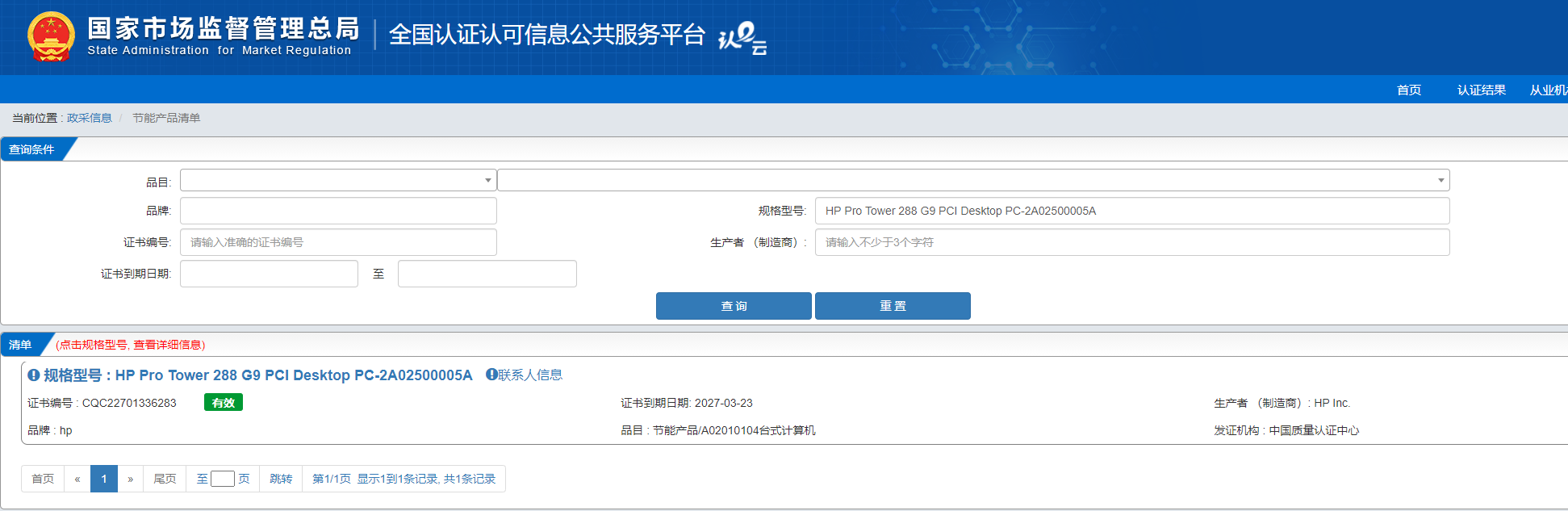Click the 认e云 cloud logo

click(x=742, y=38)
